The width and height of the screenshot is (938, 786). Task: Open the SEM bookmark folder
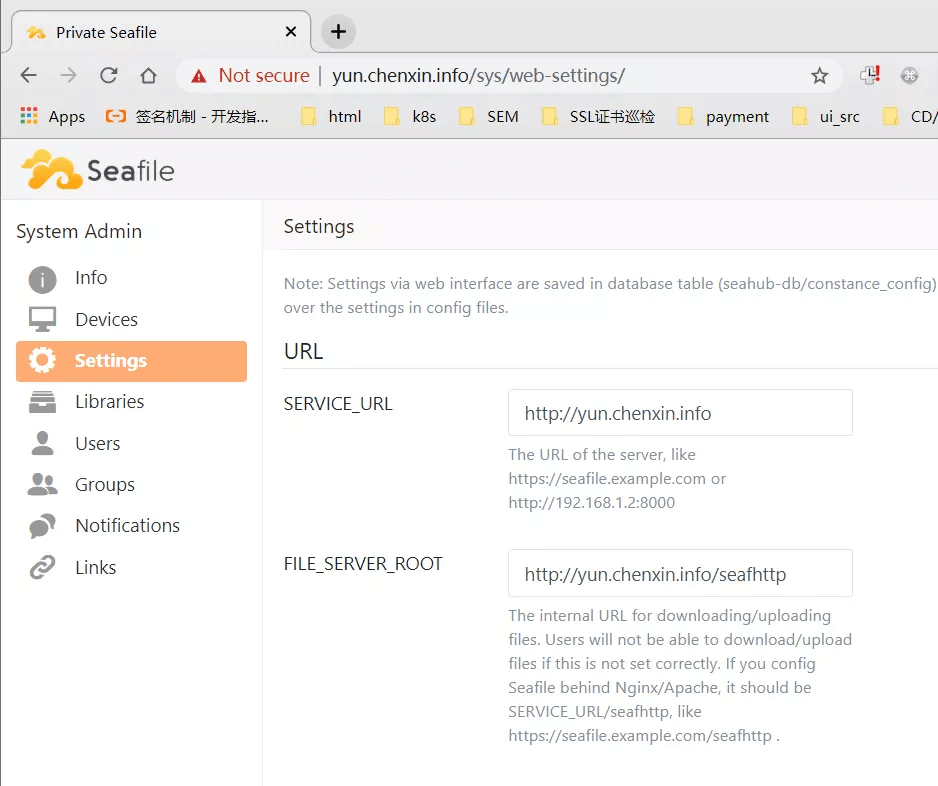coord(489,116)
